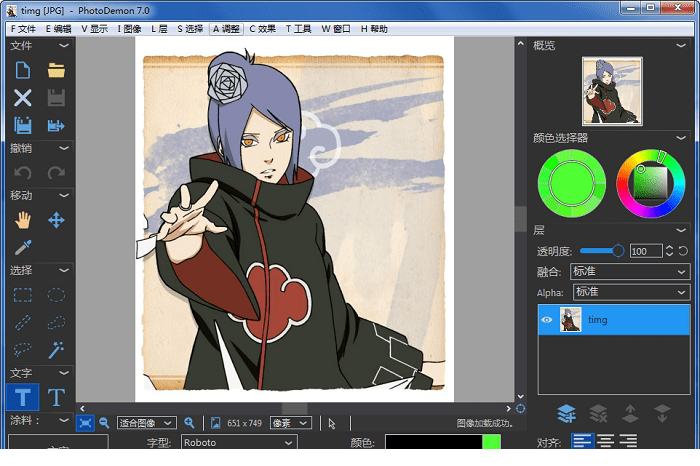Open the Alpha mode dropdown
Viewport: 700px width, 466px height.
point(630,292)
